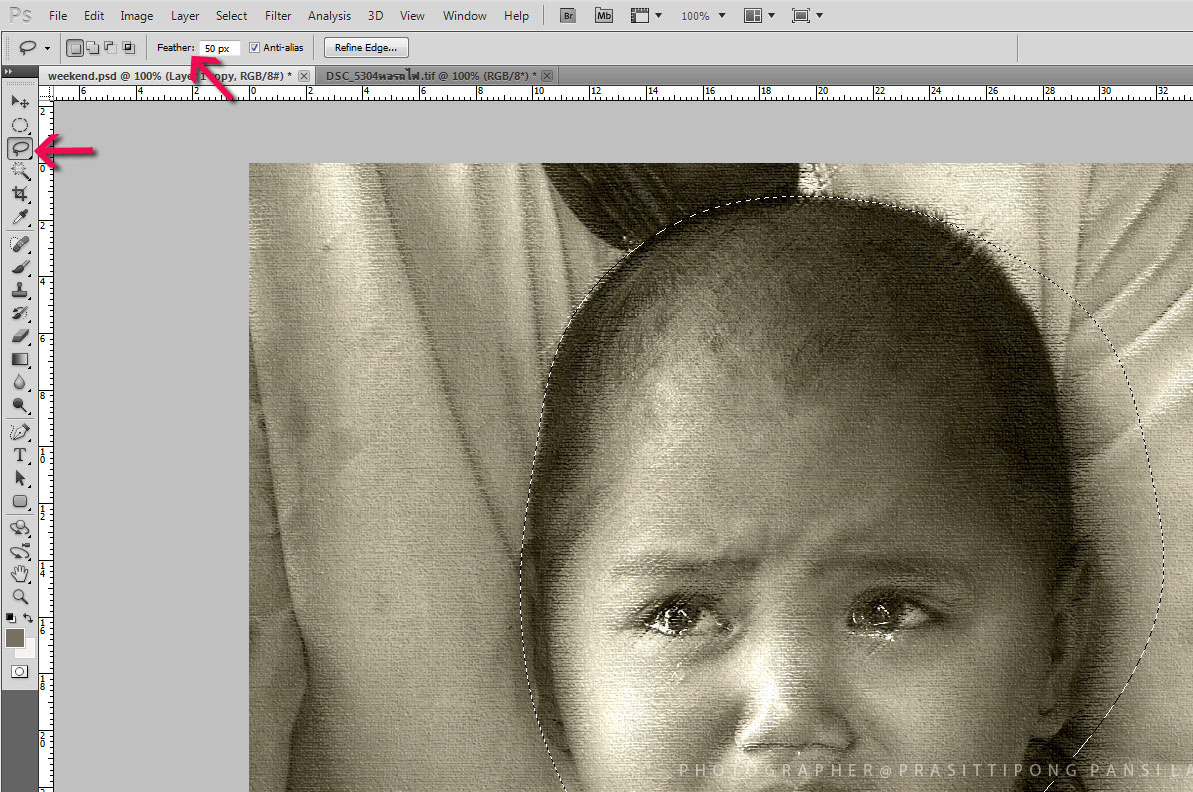Select the Crop tool
Viewport: 1193px width, 792px height.
(x=19, y=194)
